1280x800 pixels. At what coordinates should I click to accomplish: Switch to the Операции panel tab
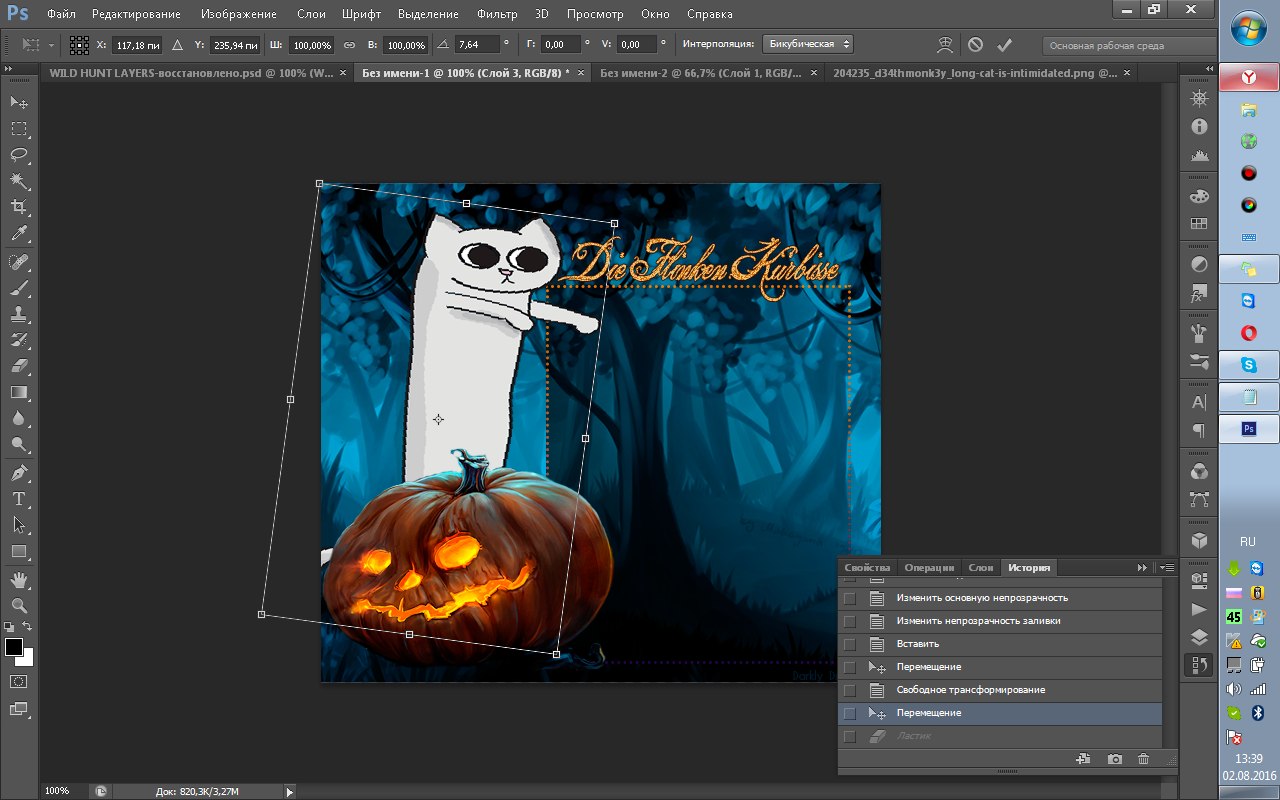click(929, 567)
